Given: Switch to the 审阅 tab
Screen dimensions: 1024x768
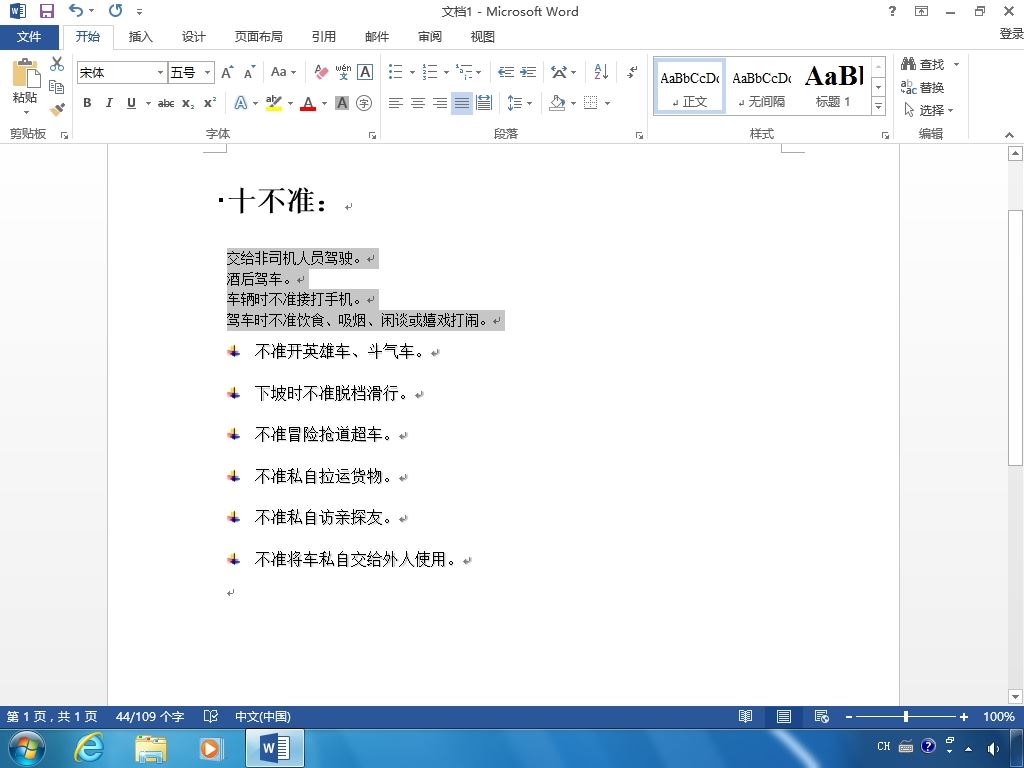Looking at the screenshot, I should pos(430,37).
